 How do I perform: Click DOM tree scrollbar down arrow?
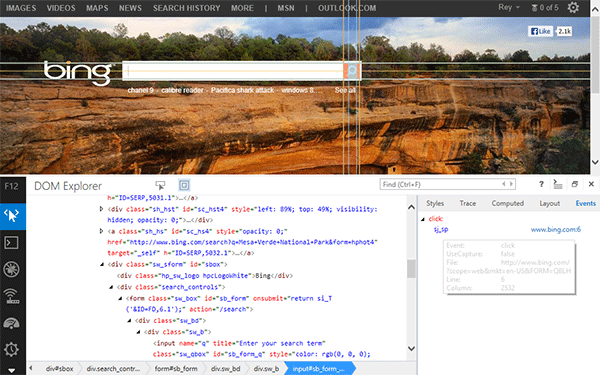tap(411, 348)
